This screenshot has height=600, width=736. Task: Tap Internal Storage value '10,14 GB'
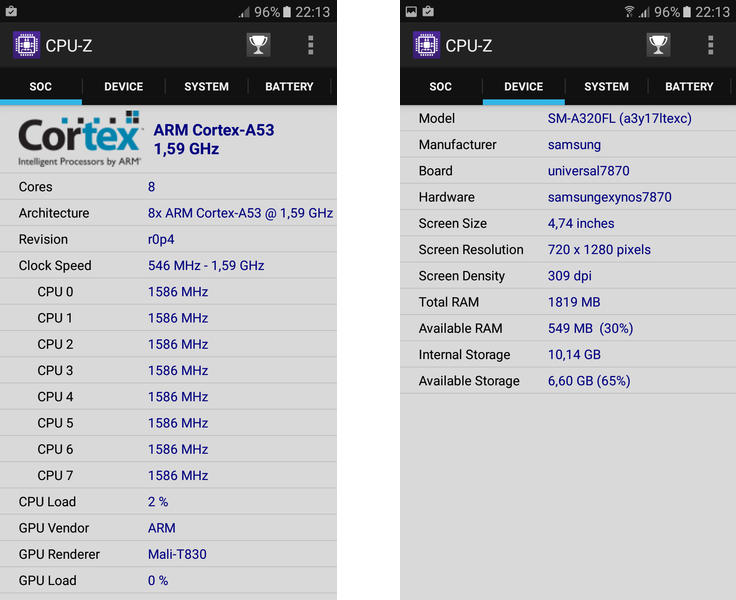[x=574, y=355]
